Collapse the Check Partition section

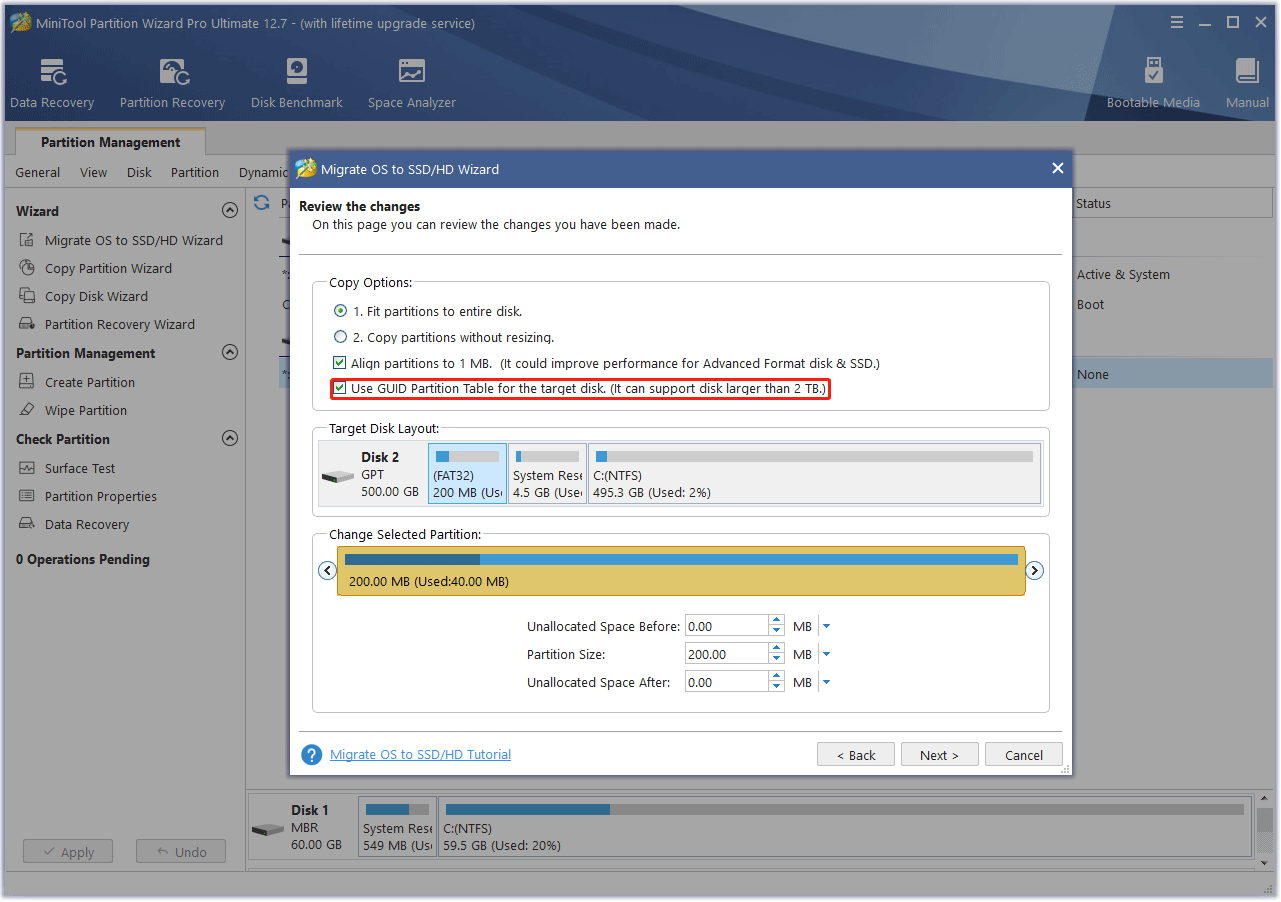pos(229,438)
